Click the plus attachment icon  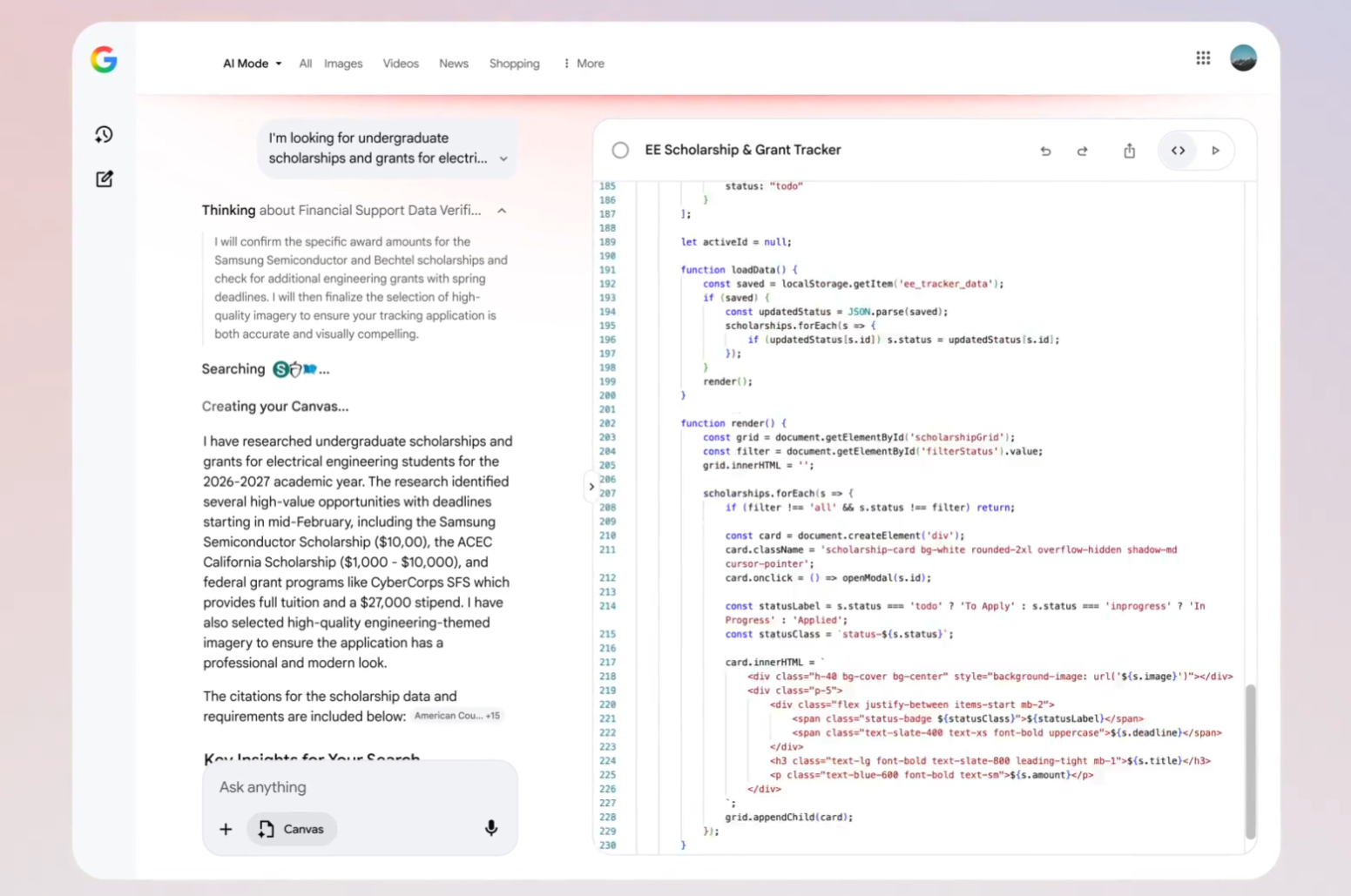click(226, 829)
